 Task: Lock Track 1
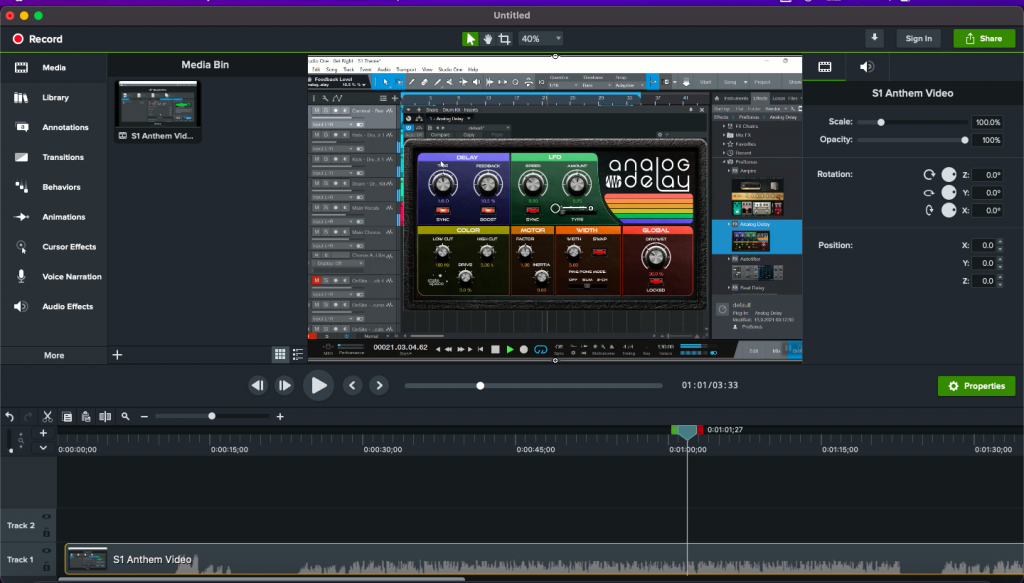click(x=46, y=567)
